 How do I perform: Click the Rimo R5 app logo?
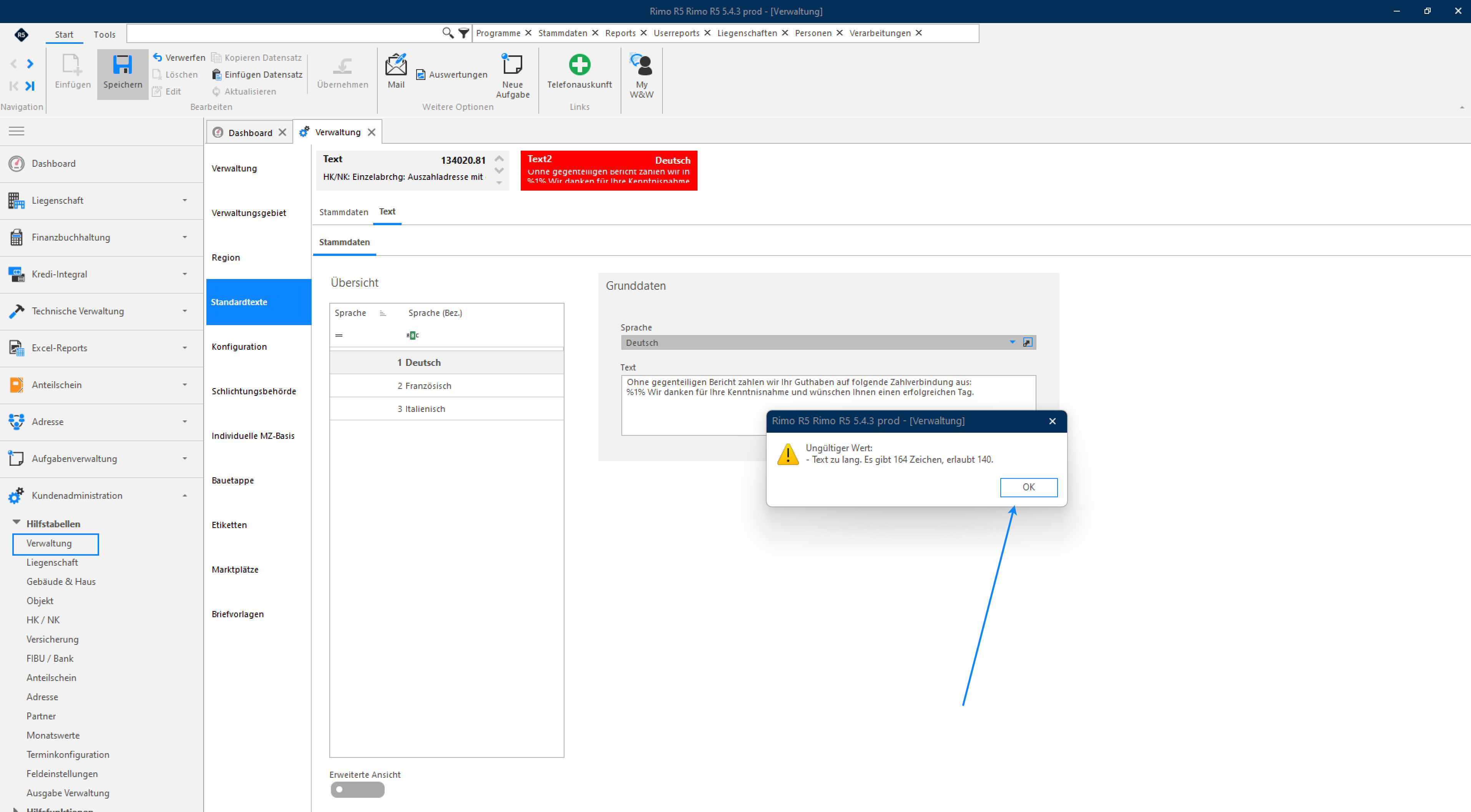21,35
